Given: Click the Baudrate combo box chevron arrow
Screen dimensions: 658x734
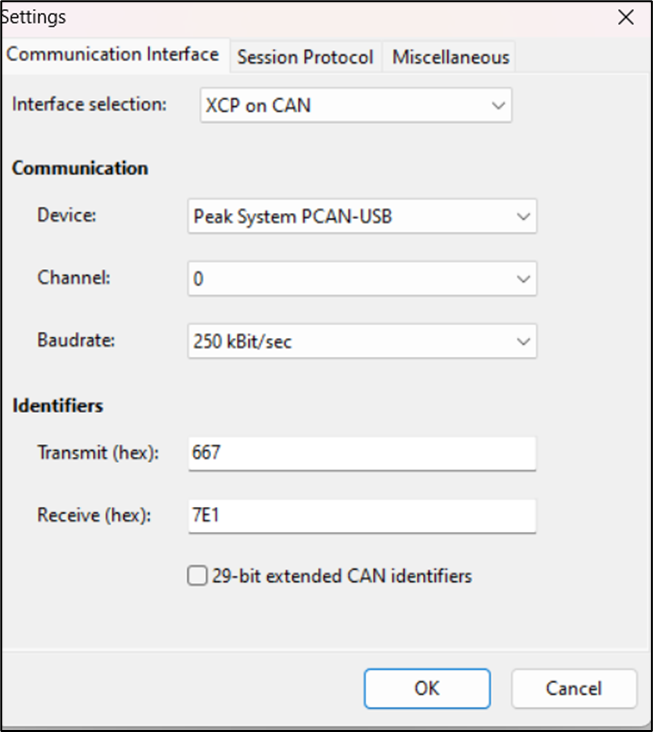Looking at the screenshot, I should point(522,341).
